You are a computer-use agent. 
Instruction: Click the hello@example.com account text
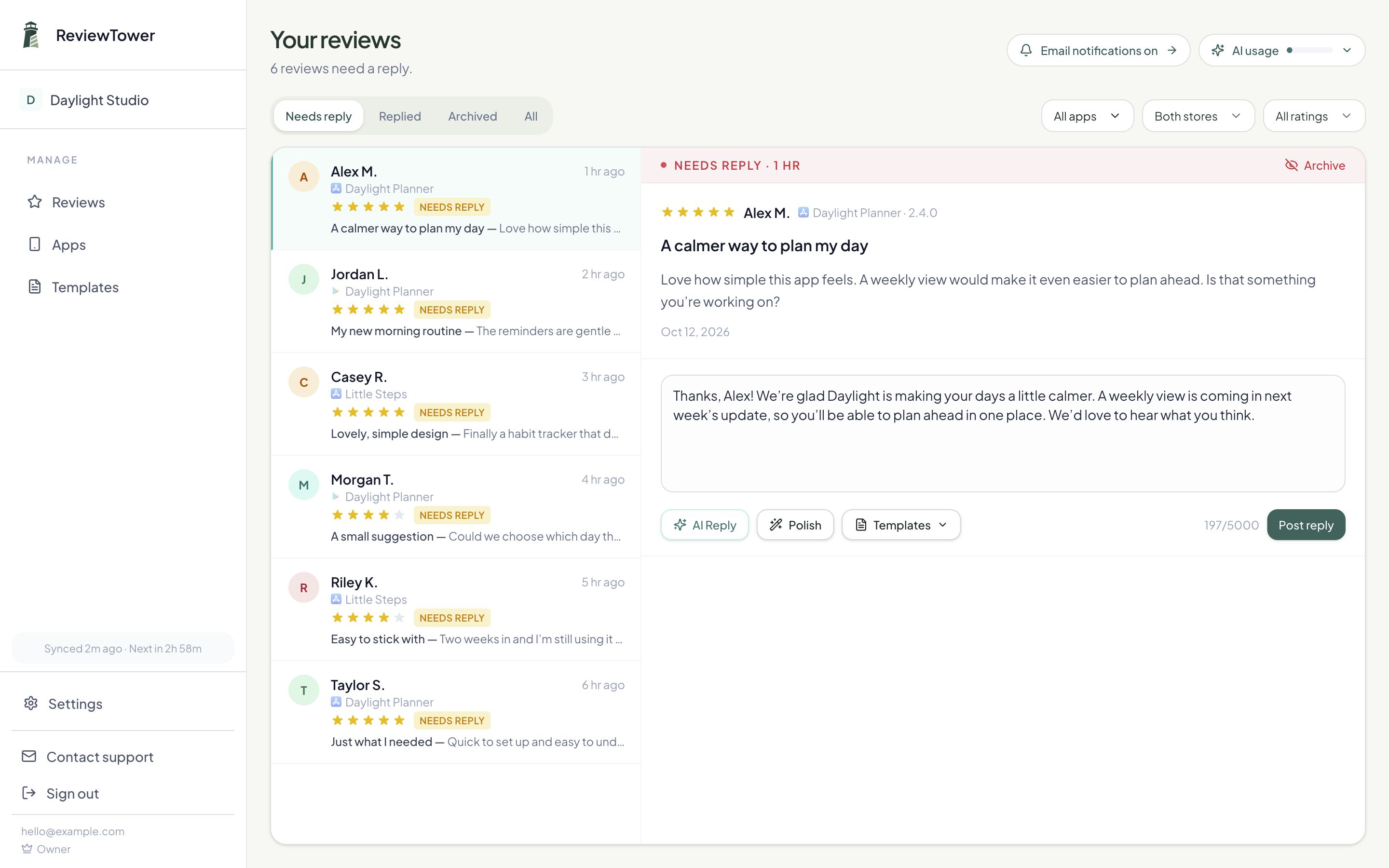point(73,831)
